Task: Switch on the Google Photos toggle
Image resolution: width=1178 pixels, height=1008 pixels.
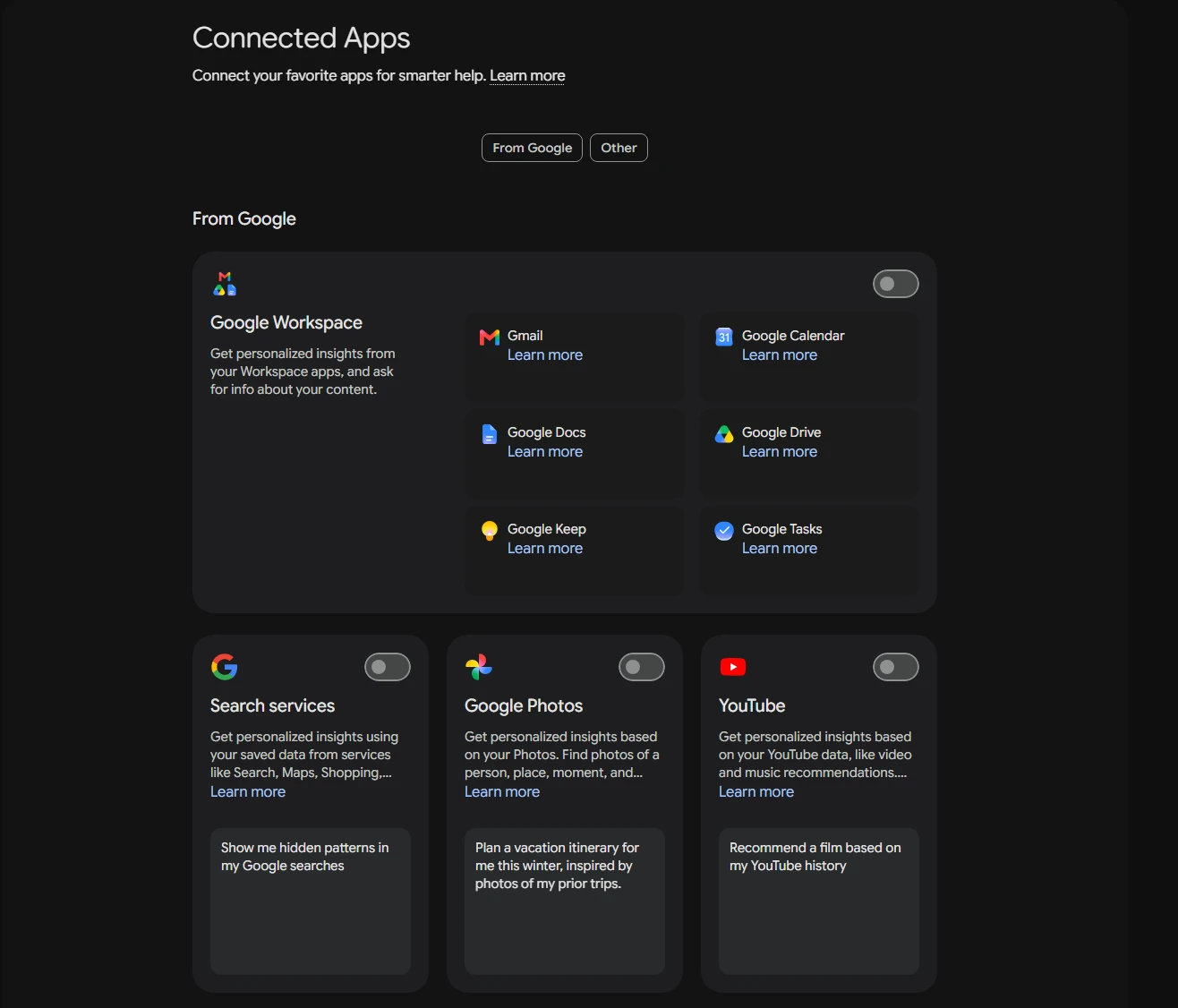Action: tap(642, 667)
